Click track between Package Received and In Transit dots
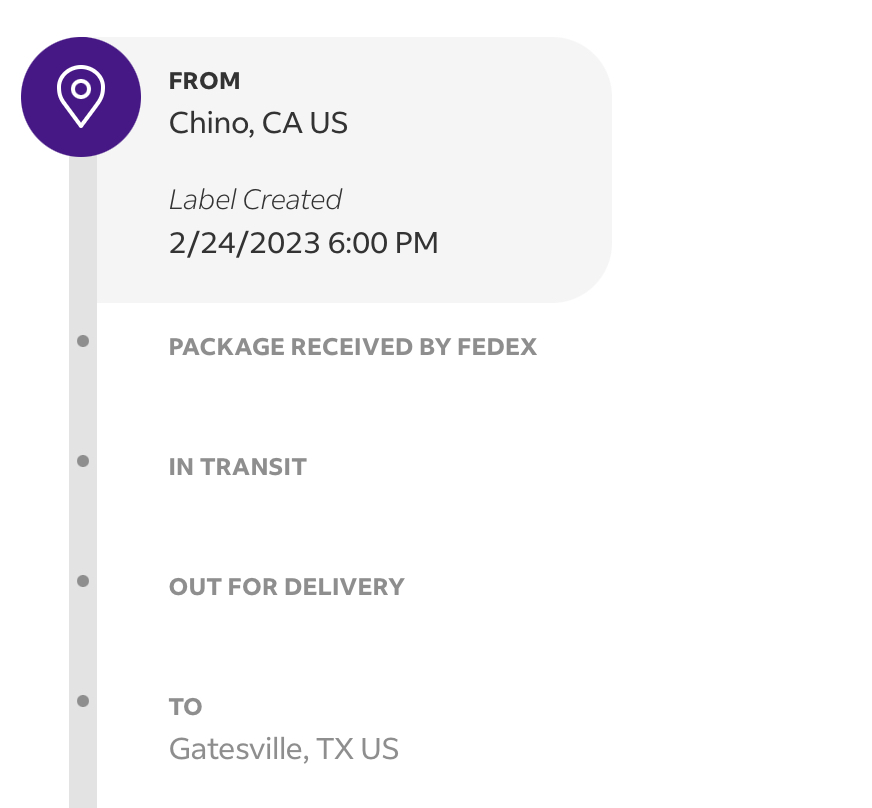 (83, 401)
